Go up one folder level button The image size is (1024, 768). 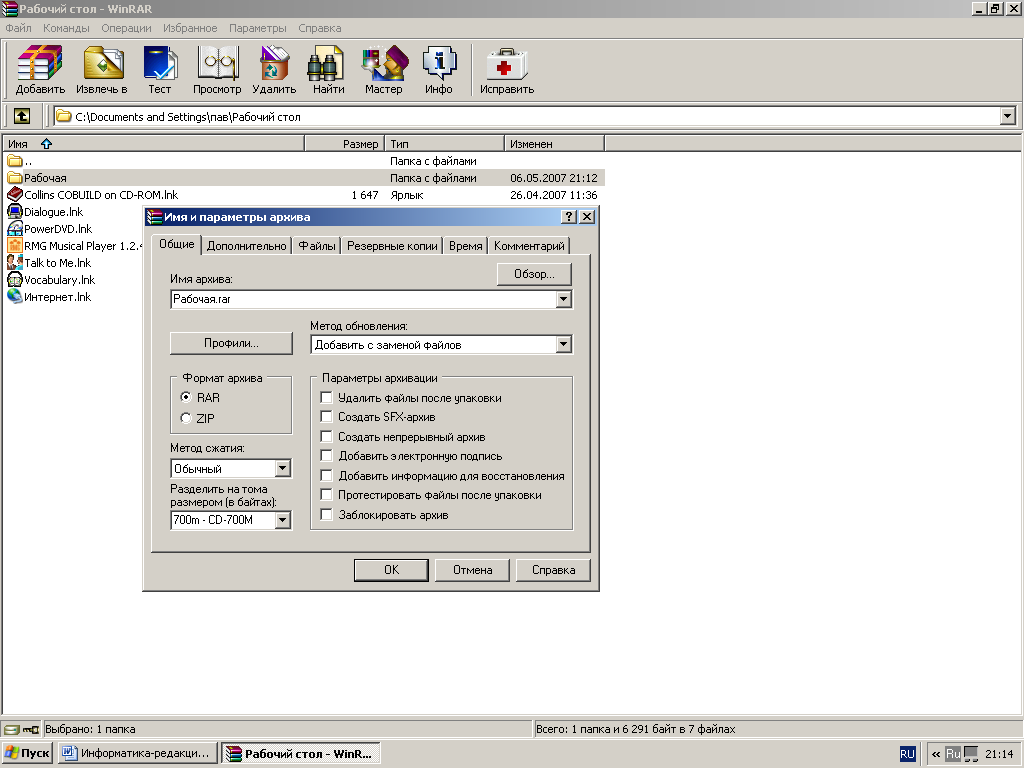point(22,116)
